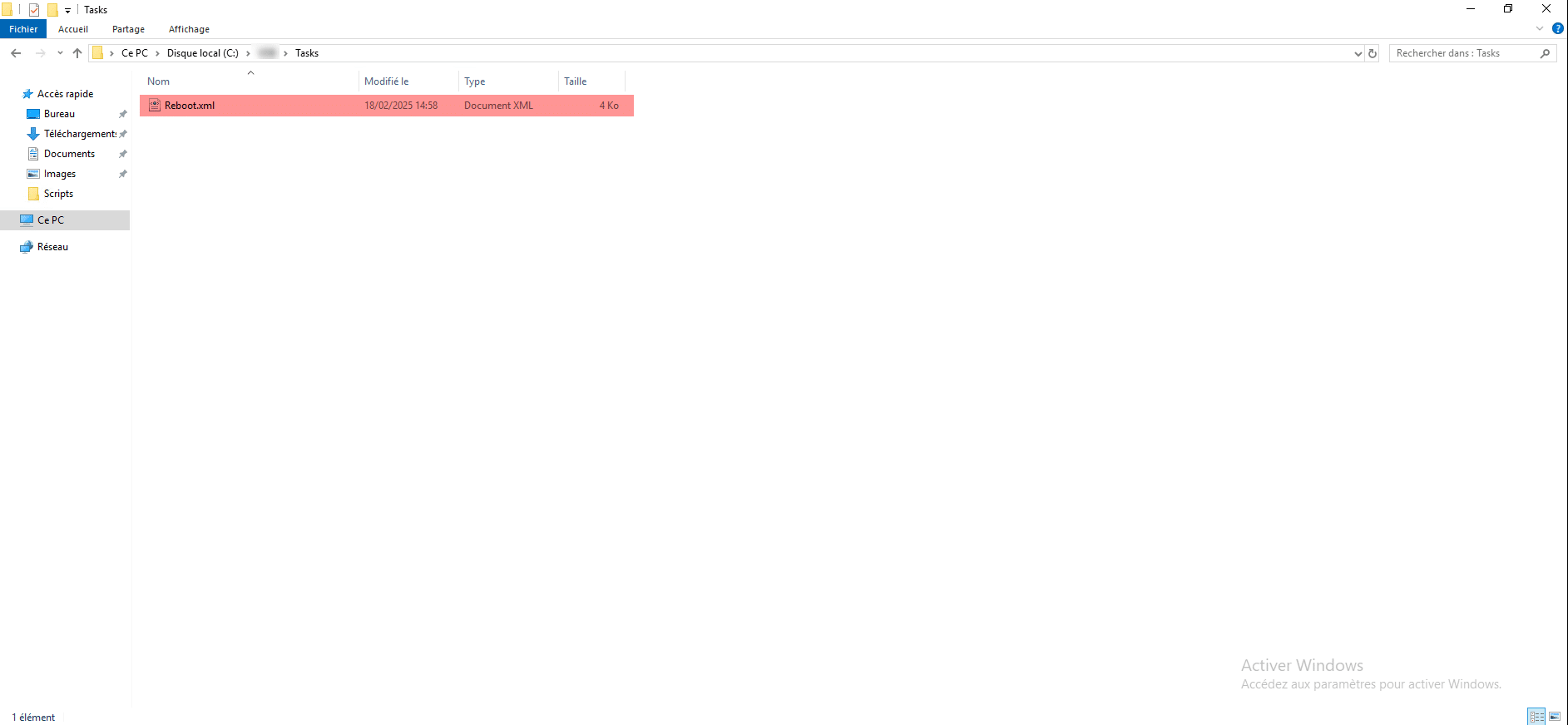The height and width of the screenshot is (725, 1568).
Task: Open the Customize Quick Access Toolbar dropdown
Action: tap(67, 11)
